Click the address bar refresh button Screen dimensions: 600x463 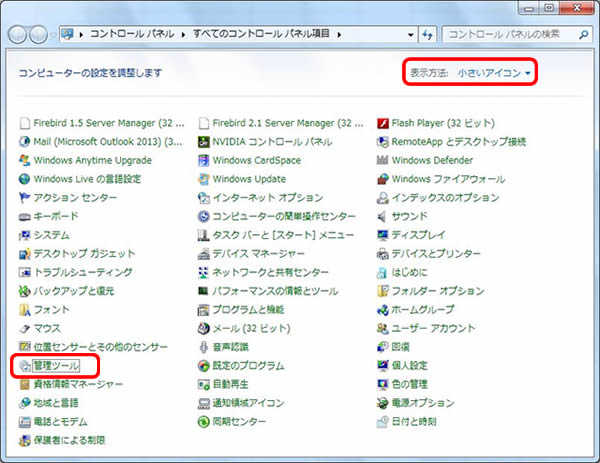coord(427,35)
